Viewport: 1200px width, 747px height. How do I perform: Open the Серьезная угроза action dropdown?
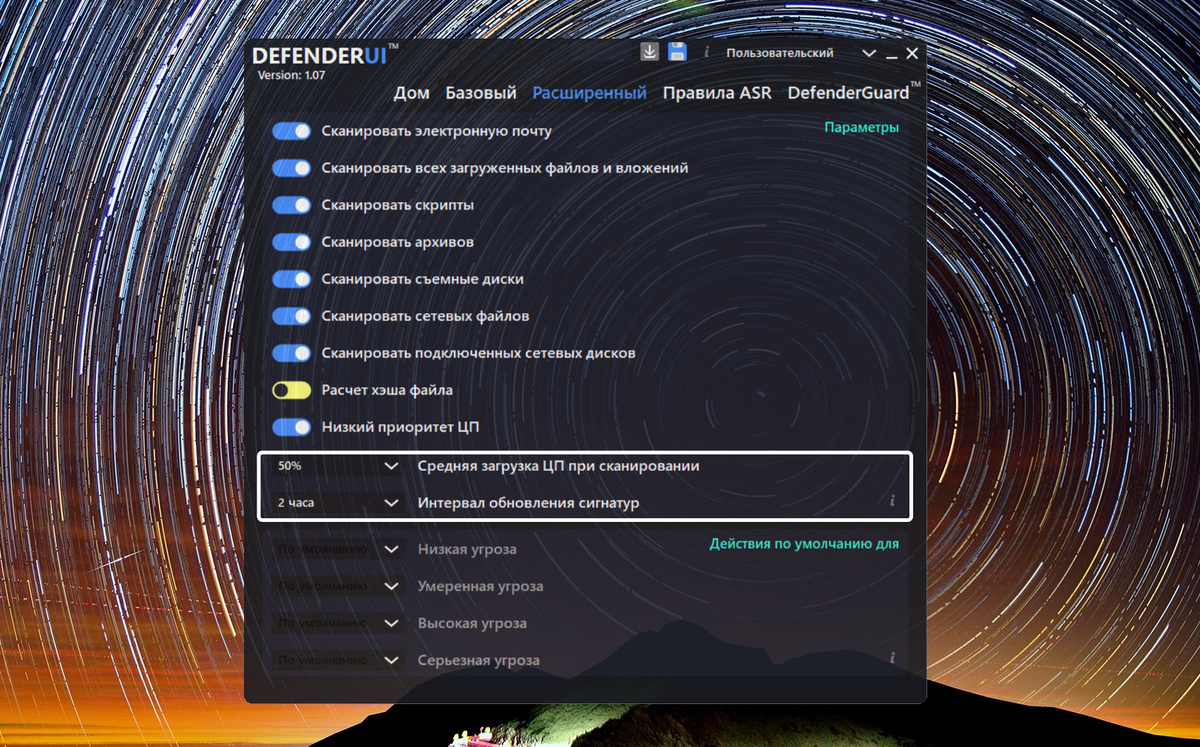click(x=338, y=660)
